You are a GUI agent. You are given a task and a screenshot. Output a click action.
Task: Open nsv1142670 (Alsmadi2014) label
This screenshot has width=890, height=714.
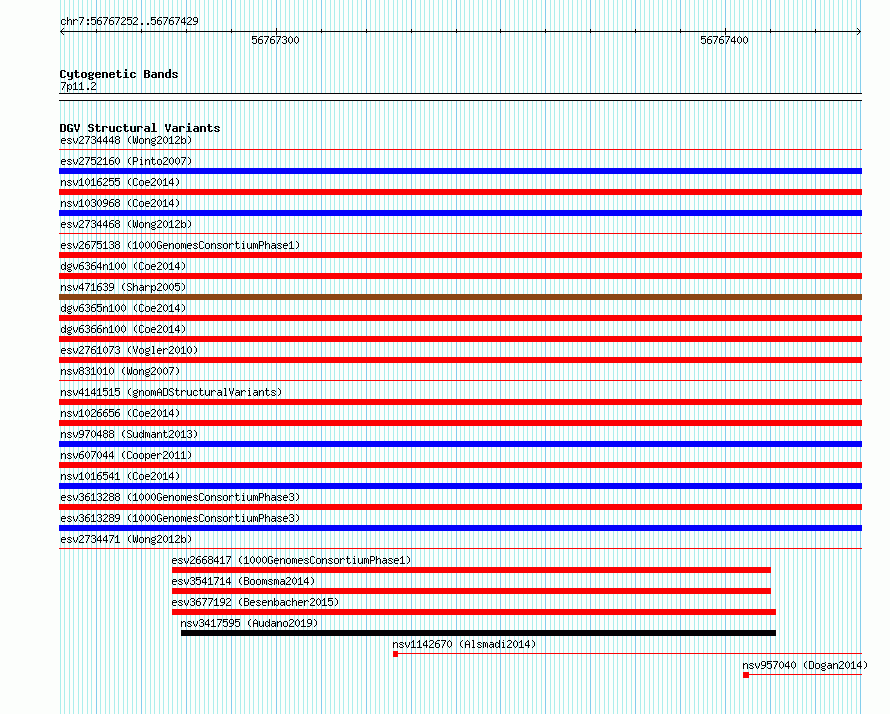(x=464, y=644)
